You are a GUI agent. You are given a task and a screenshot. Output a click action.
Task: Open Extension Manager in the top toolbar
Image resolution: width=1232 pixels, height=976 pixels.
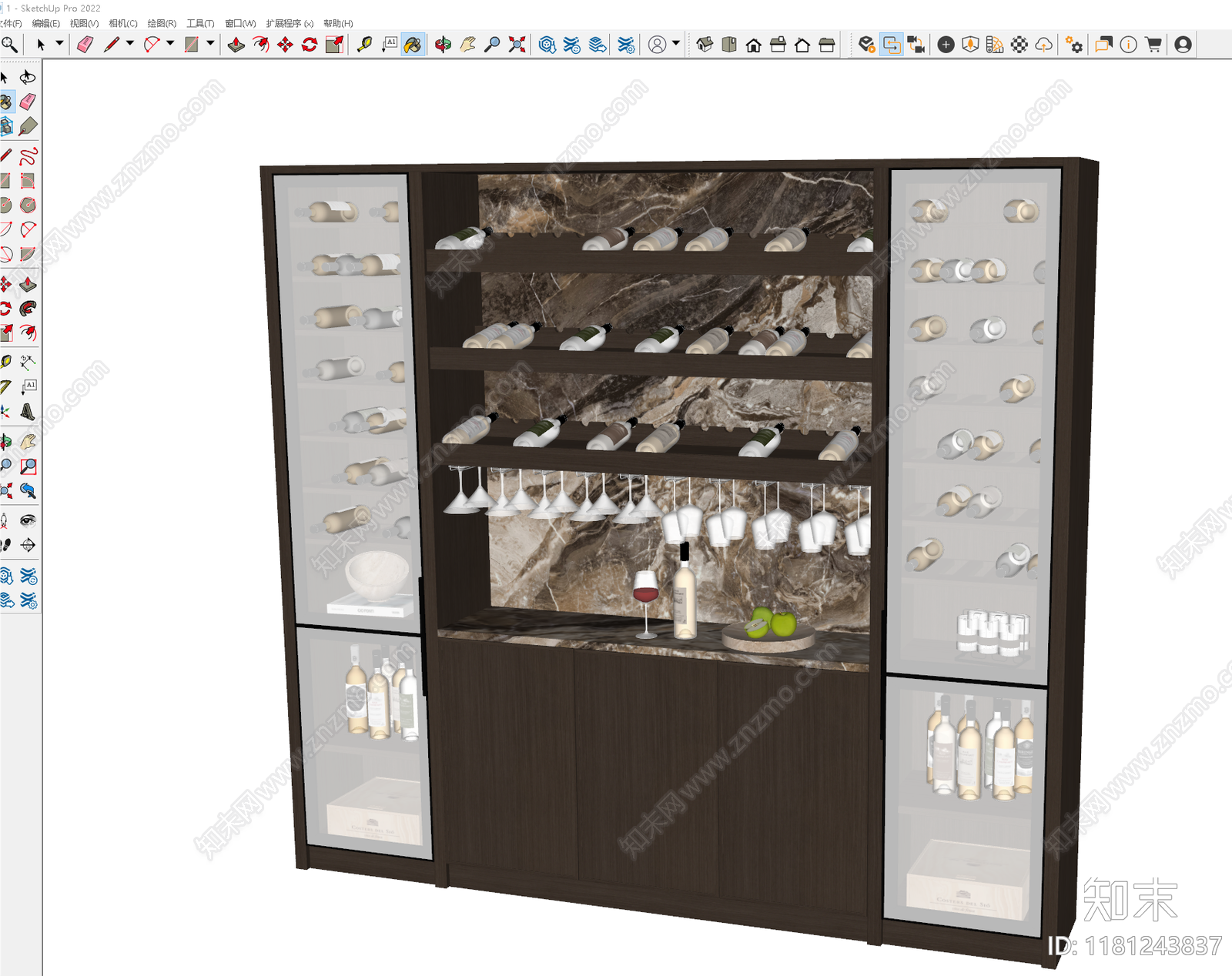tap(627, 45)
